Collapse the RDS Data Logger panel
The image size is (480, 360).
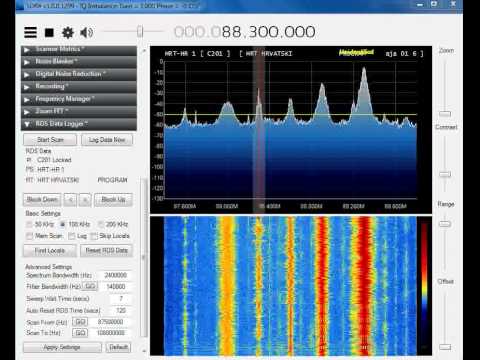pos(79,124)
